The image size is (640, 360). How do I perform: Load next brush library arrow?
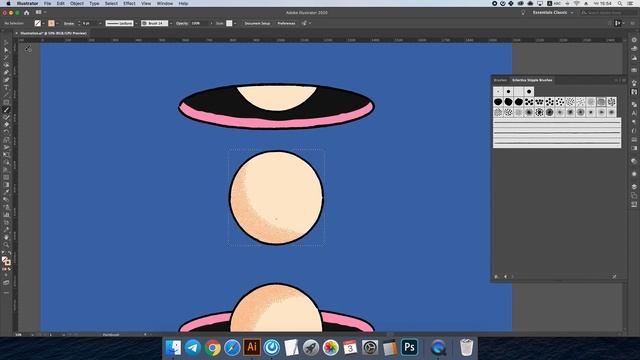[513, 277]
